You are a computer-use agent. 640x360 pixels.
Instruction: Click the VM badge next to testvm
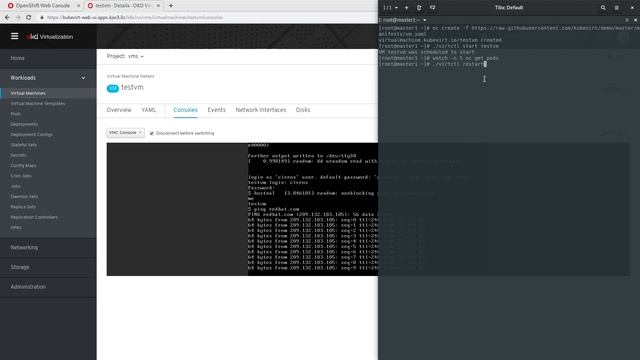pyautogui.click(x=113, y=88)
